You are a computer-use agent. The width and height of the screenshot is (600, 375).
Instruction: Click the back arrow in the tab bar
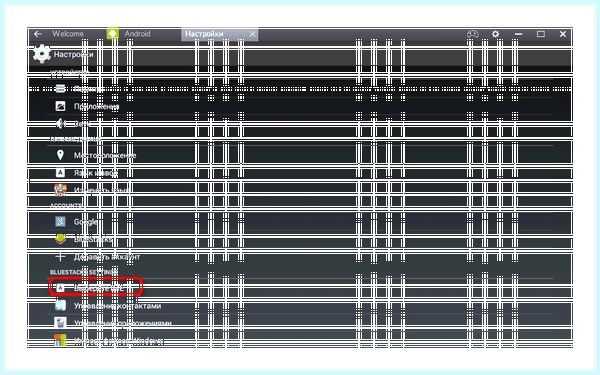(x=38, y=34)
